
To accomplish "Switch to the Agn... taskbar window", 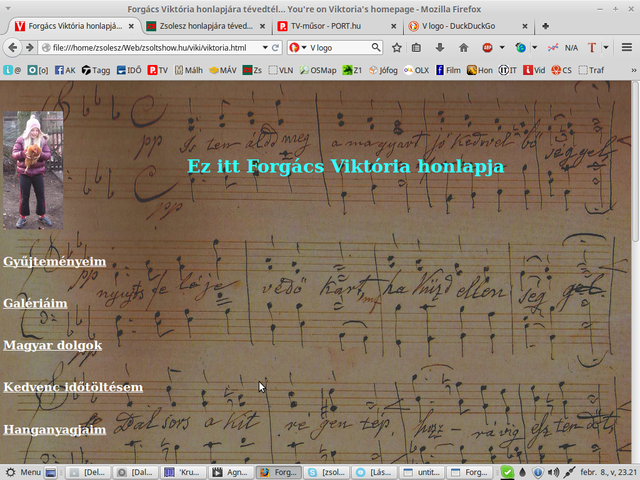I will 230,472.
